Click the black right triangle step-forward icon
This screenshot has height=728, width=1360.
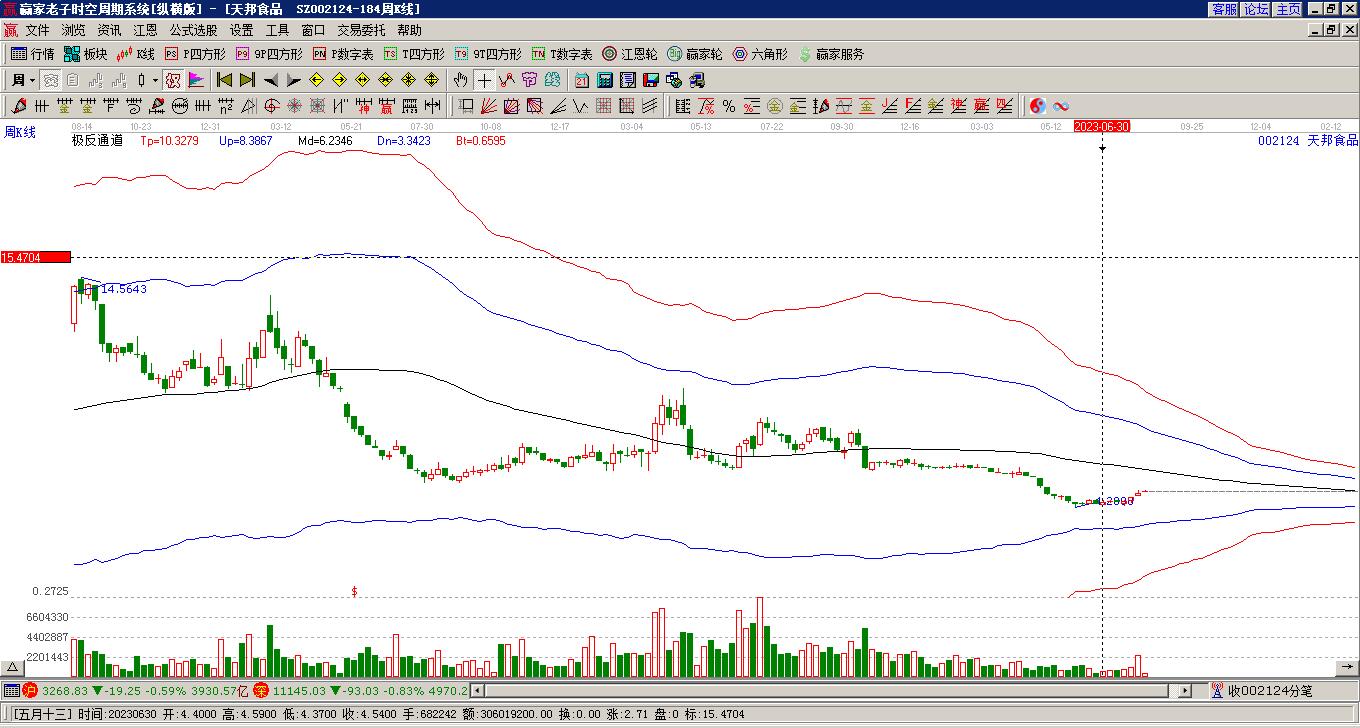click(293, 80)
